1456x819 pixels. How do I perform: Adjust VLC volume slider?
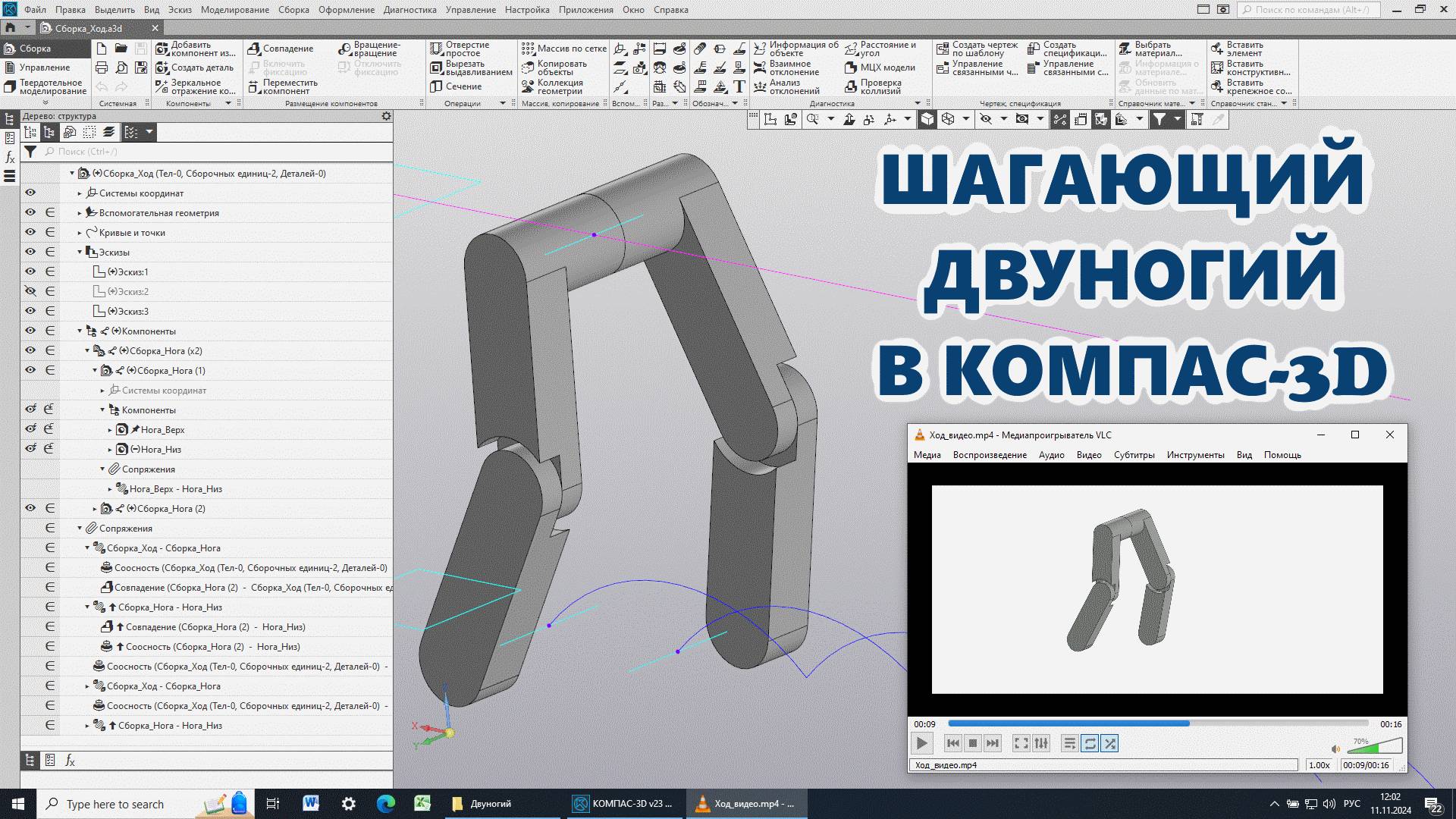click(1374, 746)
